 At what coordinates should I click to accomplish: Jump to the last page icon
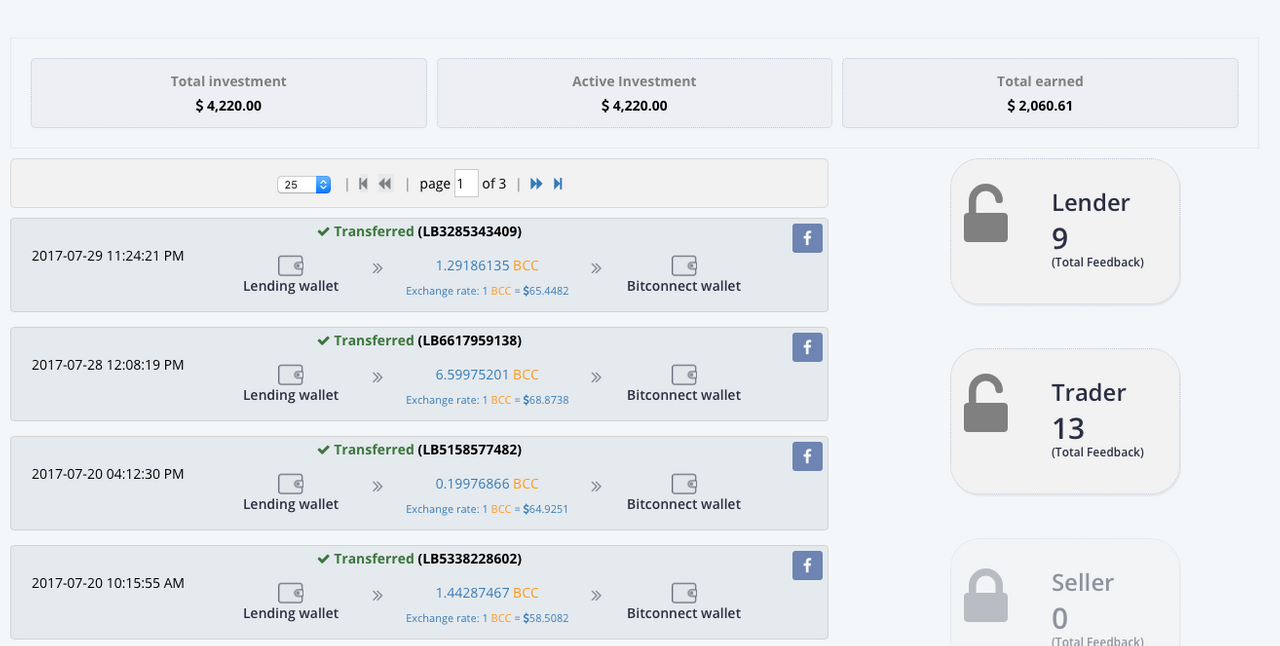tap(558, 184)
